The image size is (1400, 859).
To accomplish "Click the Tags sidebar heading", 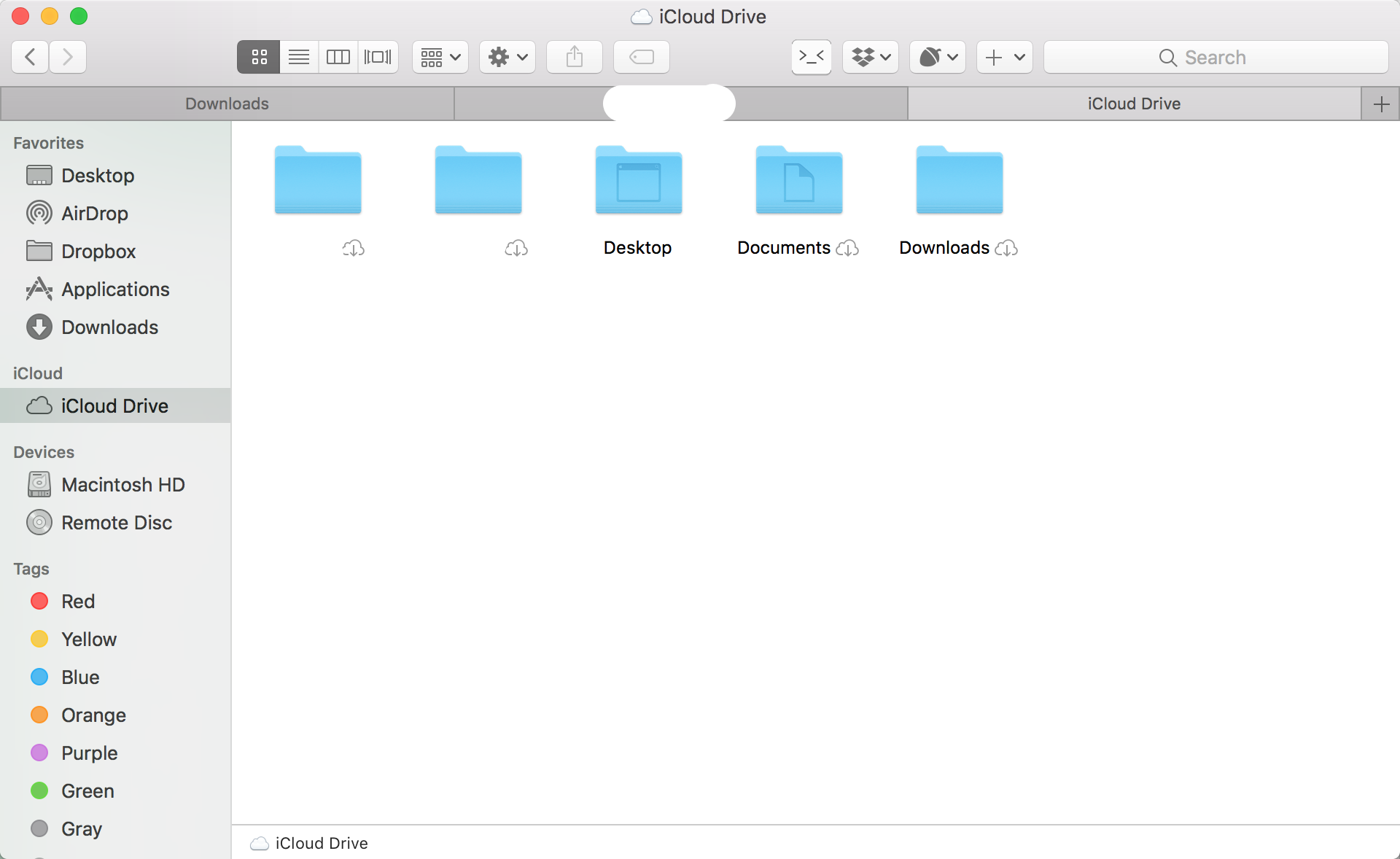I will (31, 569).
